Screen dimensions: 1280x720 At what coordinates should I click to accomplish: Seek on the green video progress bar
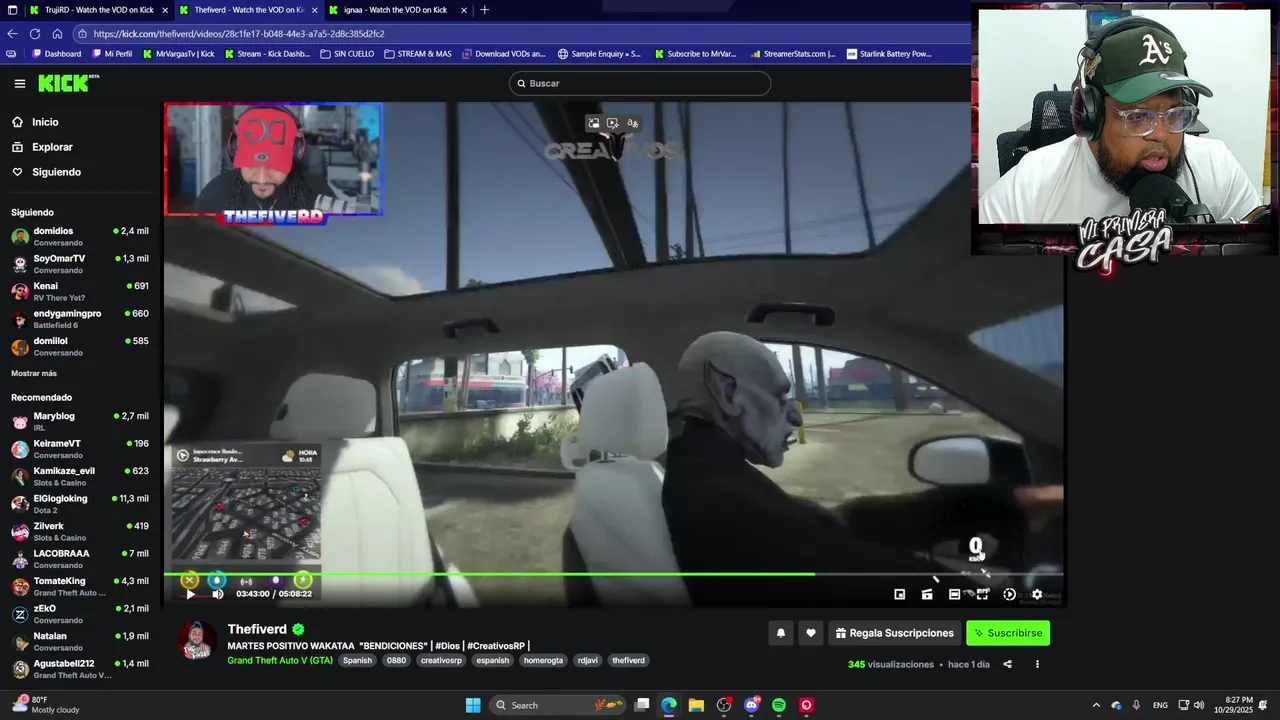pyautogui.click(x=613, y=574)
